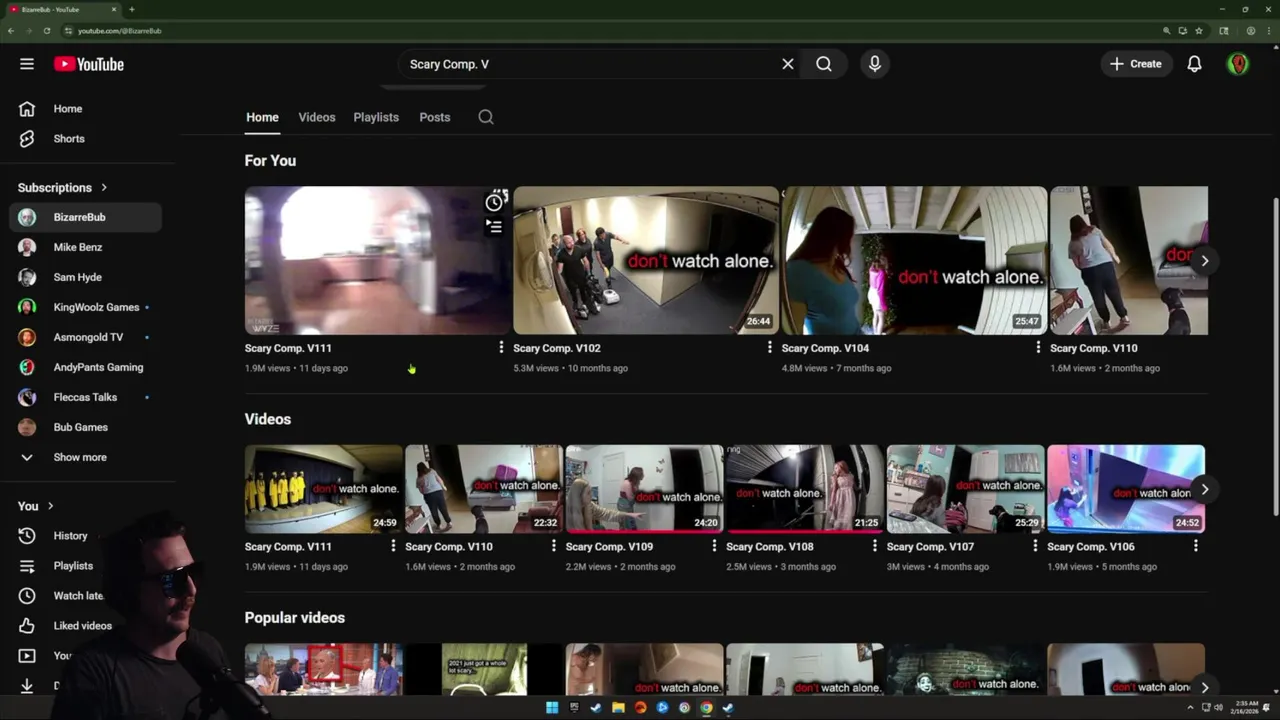1280x720 pixels.
Task: Play Videos row V111 thumbnail 24:59
Action: point(324,489)
